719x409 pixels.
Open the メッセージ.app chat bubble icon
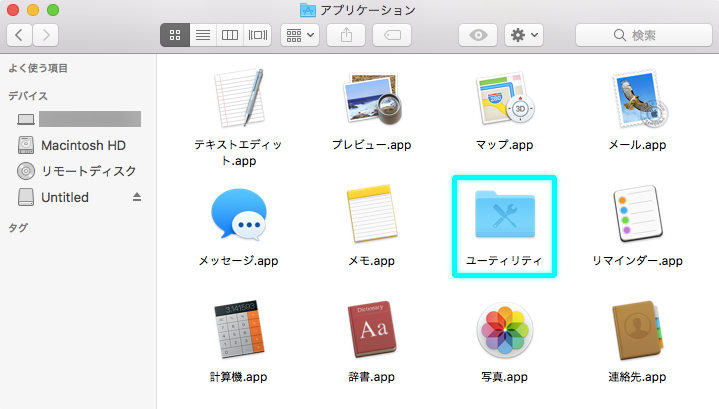click(239, 214)
